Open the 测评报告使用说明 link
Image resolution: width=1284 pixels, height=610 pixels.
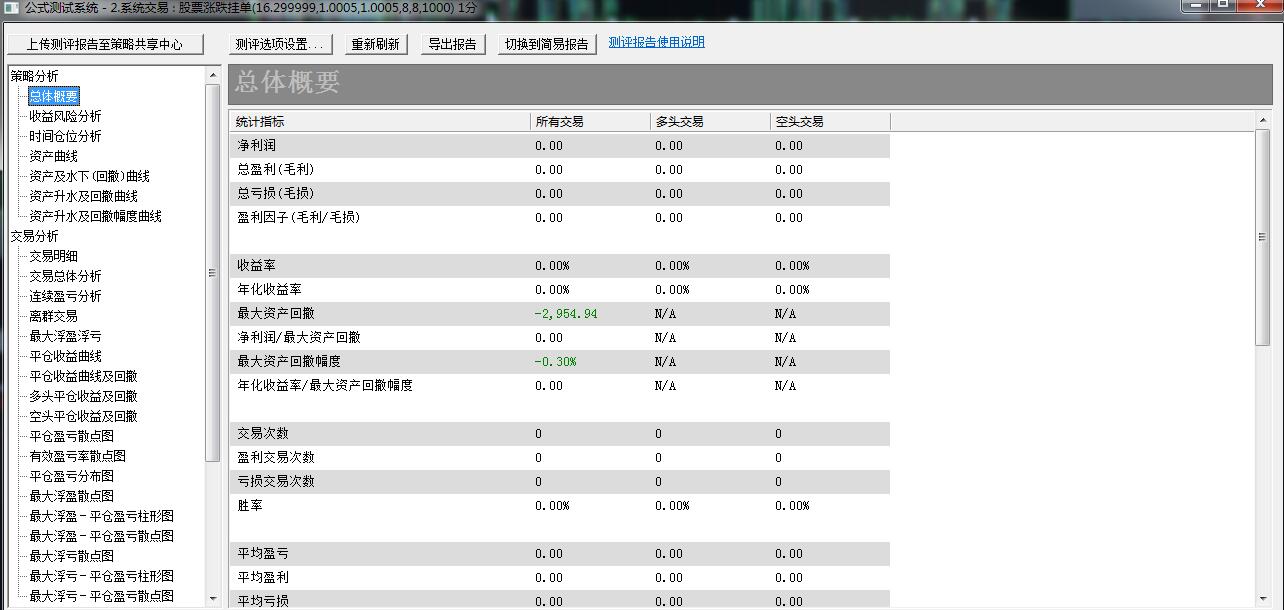point(656,42)
